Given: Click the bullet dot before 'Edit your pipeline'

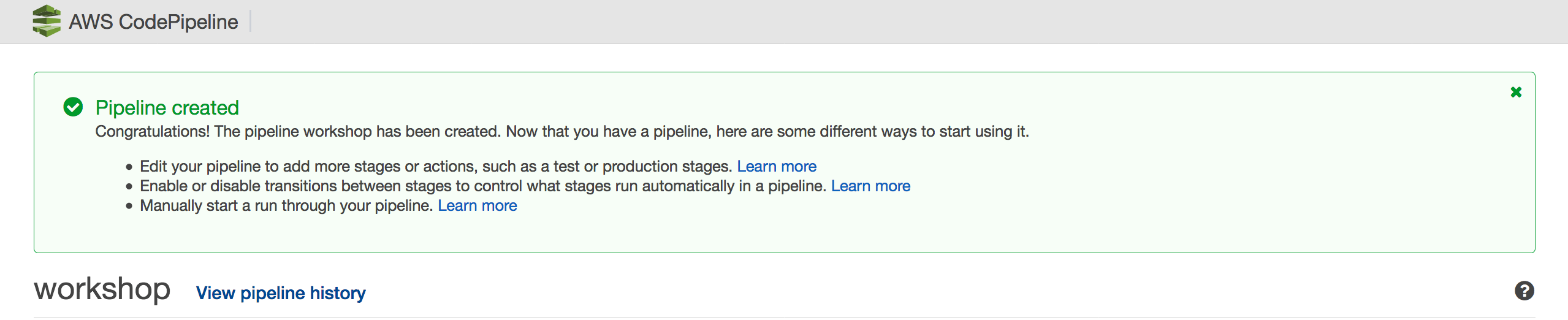Looking at the screenshot, I should [129, 167].
